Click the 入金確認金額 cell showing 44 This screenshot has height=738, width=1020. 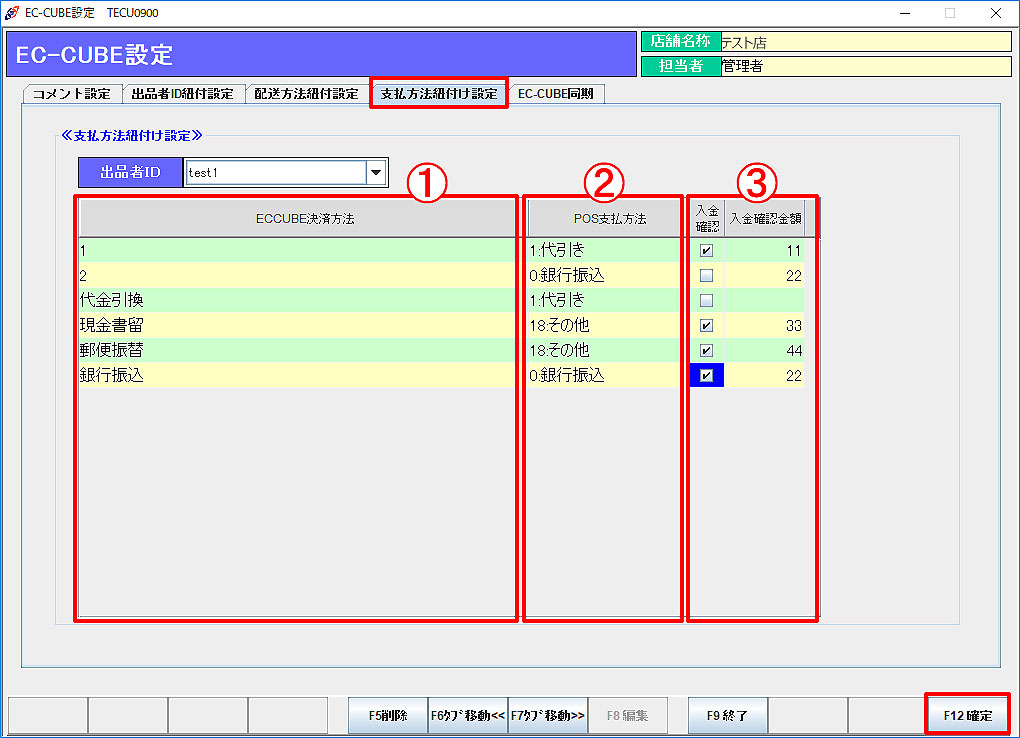tap(764, 351)
